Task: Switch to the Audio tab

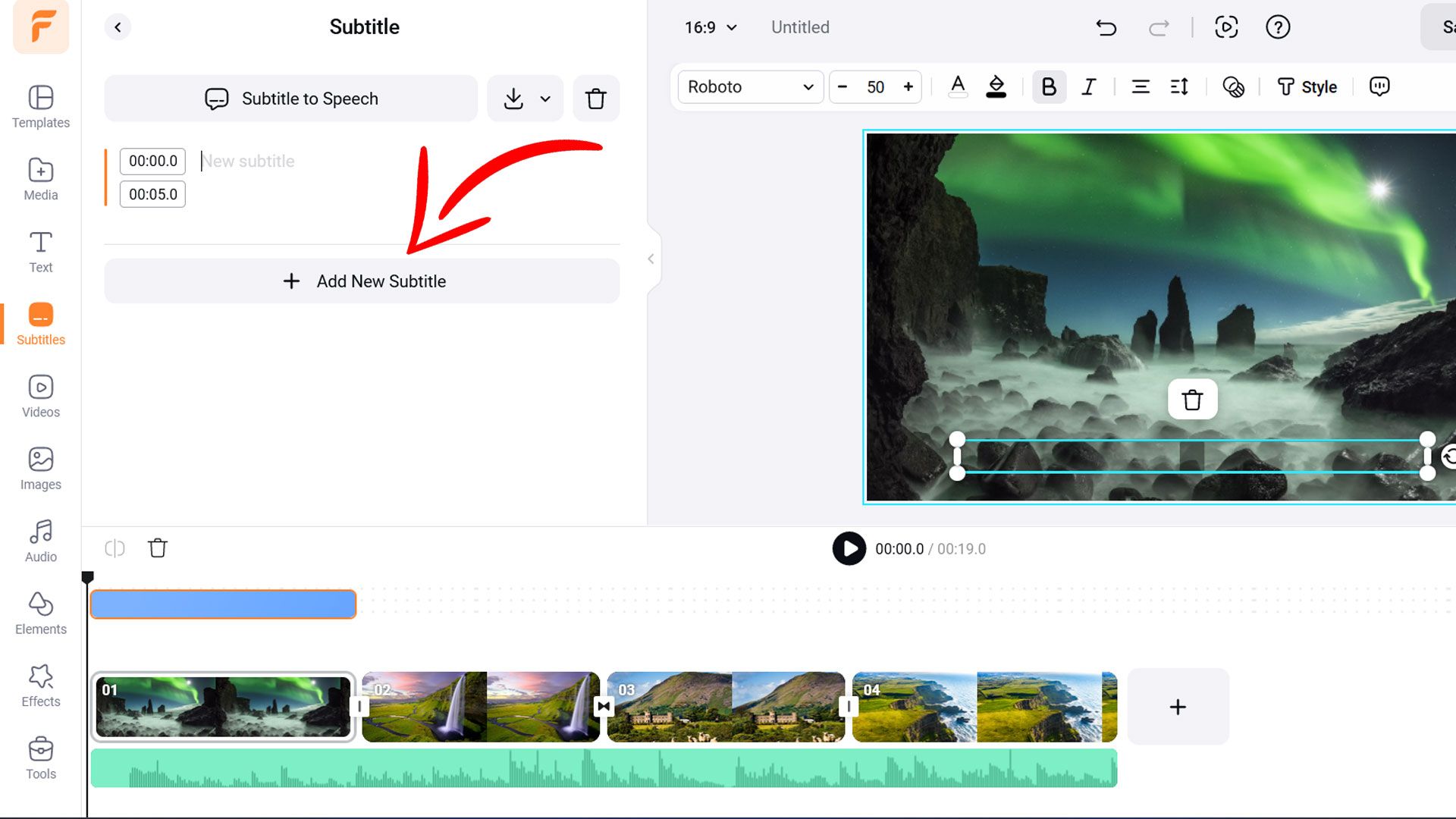Action: (x=40, y=541)
